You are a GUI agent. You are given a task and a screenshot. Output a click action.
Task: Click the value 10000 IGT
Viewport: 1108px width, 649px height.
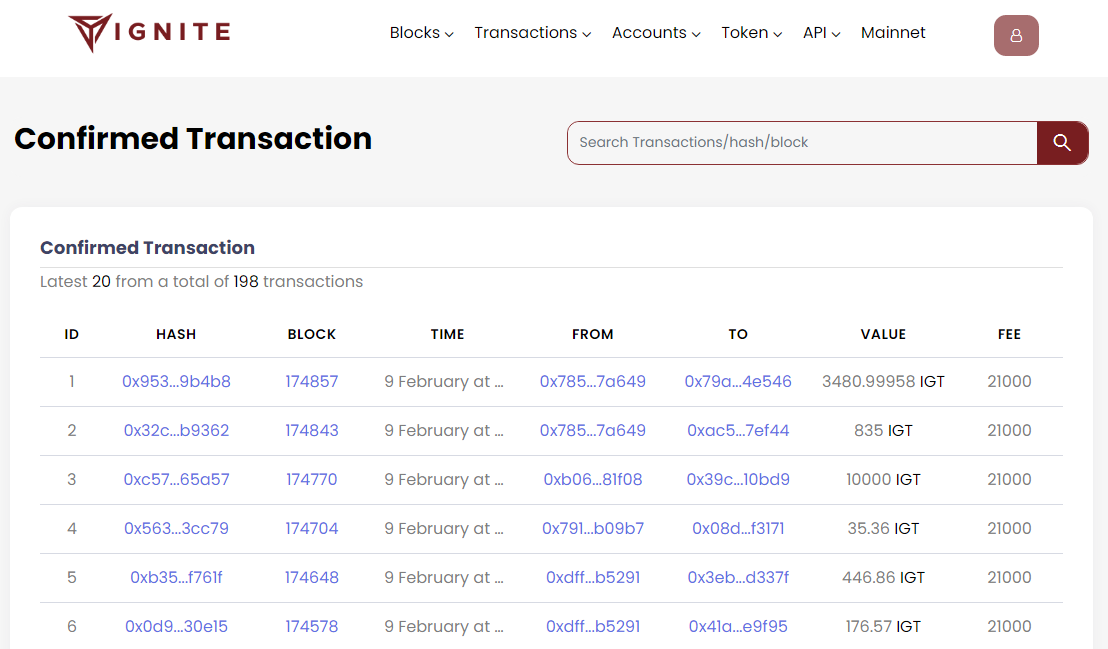click(883, 479)
